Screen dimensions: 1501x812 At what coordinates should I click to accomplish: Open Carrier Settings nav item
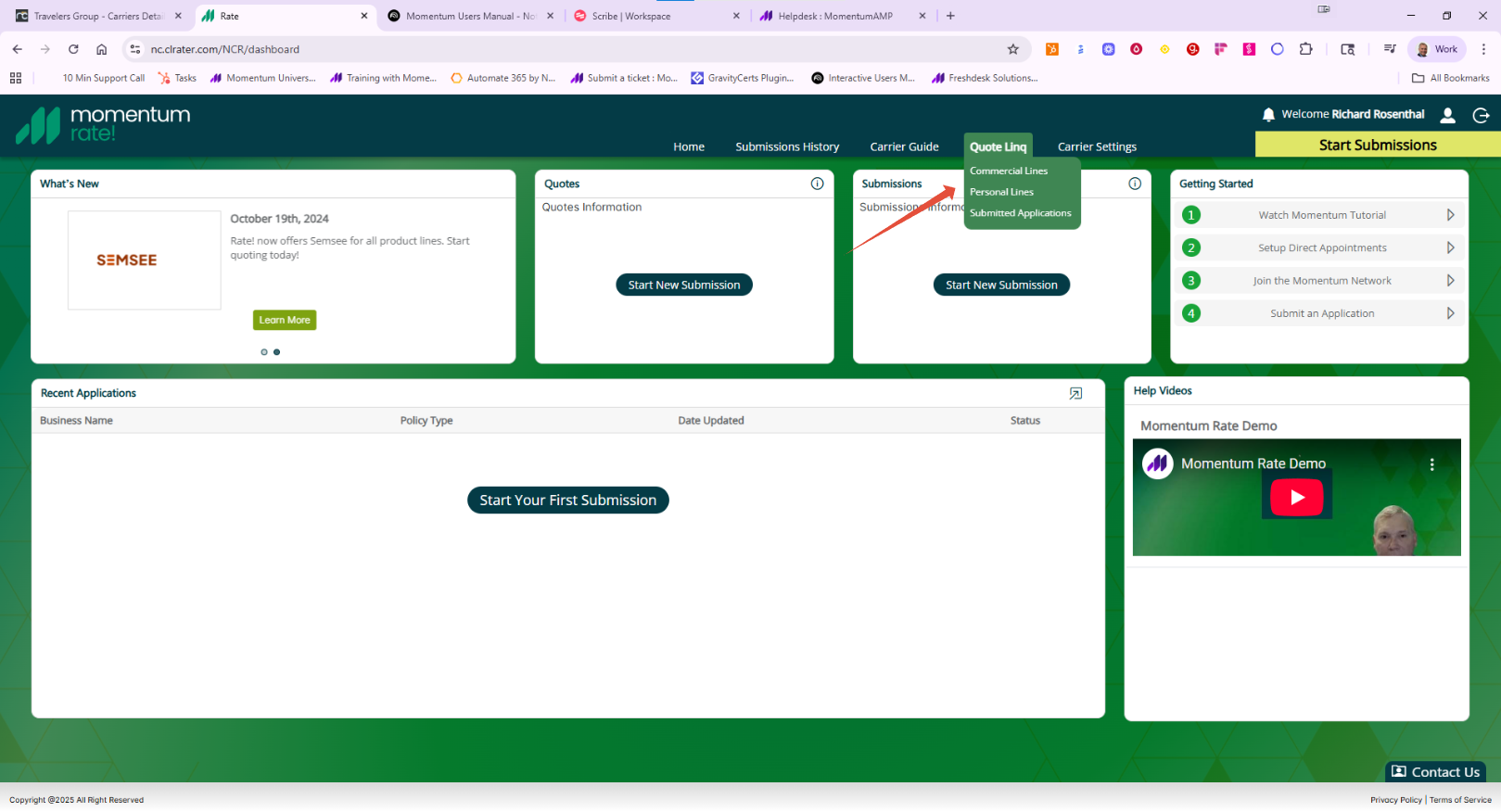(x=1097, y=146)
